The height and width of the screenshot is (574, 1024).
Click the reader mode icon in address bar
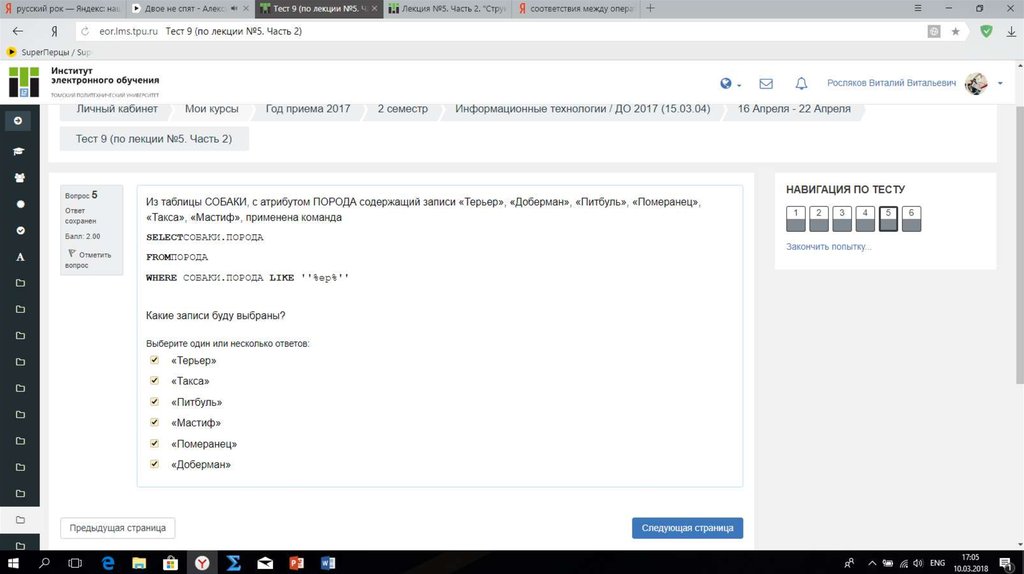[934, 31]
